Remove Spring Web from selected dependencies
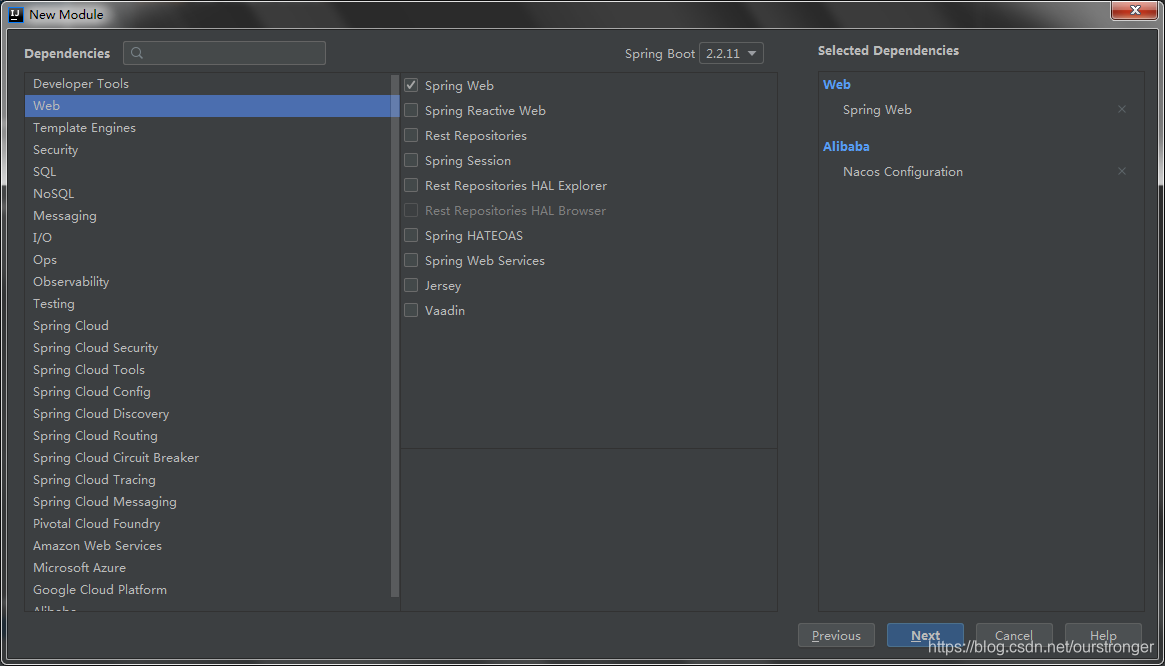 pyautogui.click(x=1122, y=109)
